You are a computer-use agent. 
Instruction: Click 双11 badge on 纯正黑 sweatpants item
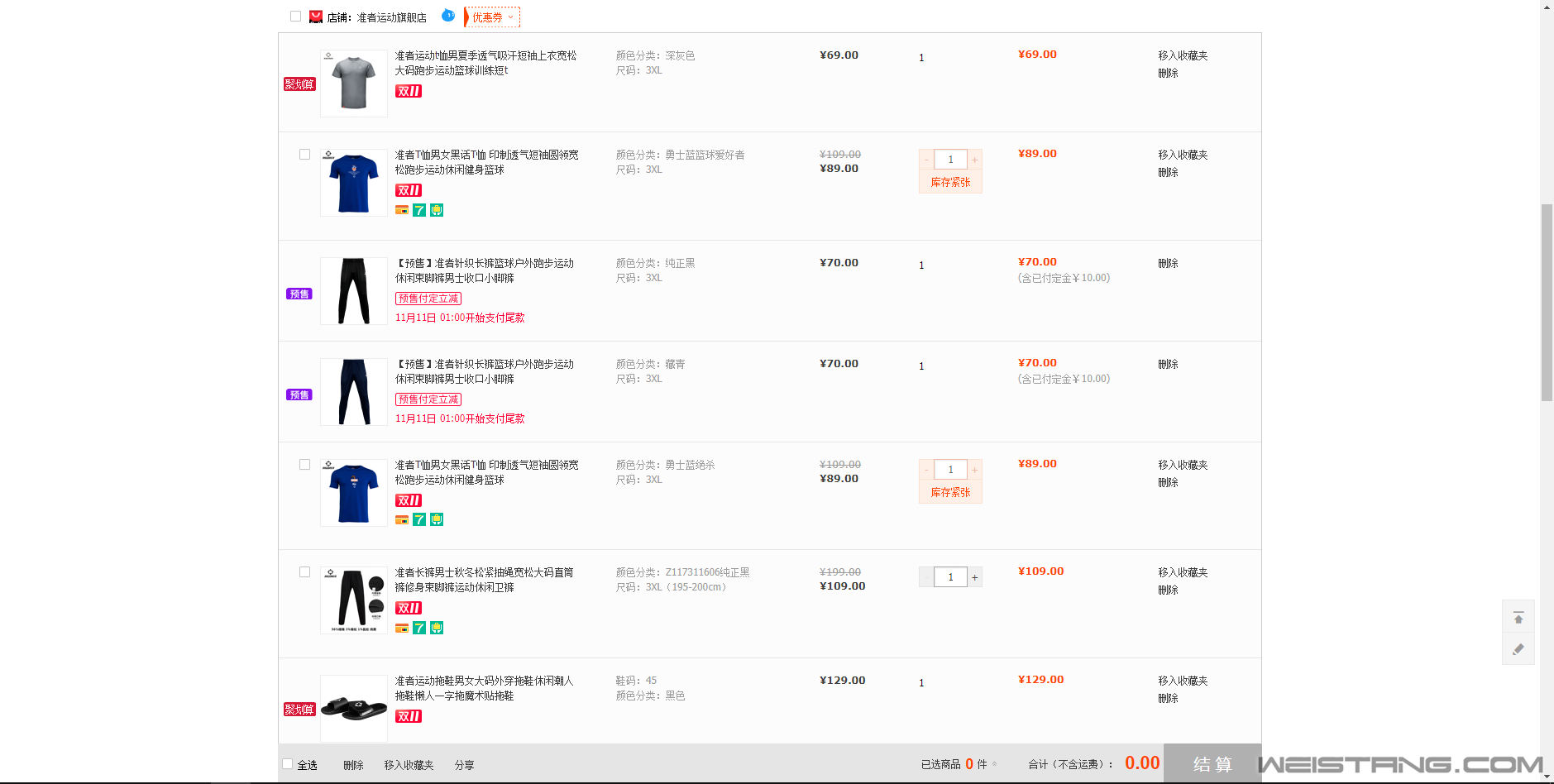(409, 608)
